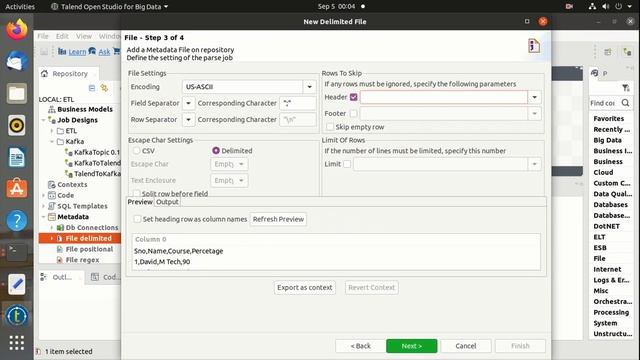Collapse the Kafka folder in Job Designs

tap(52, 142)
